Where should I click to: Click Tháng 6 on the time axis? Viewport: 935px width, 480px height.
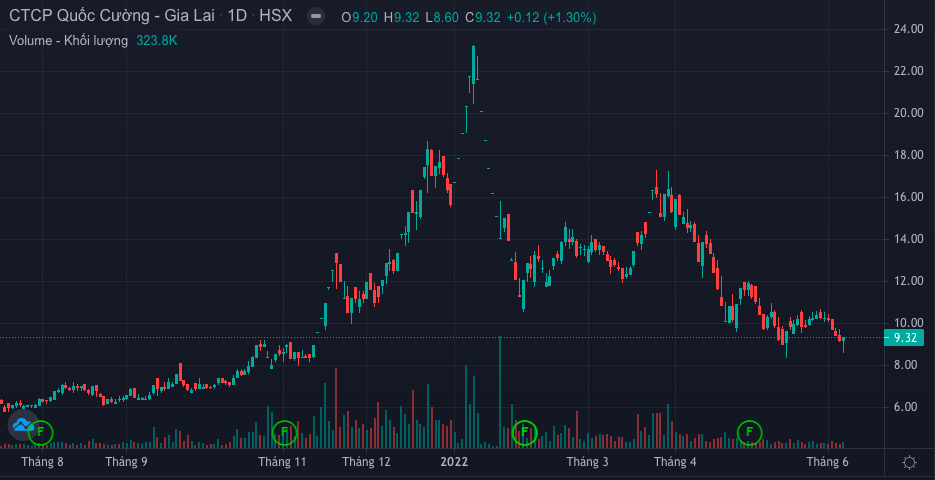[827, 462]
